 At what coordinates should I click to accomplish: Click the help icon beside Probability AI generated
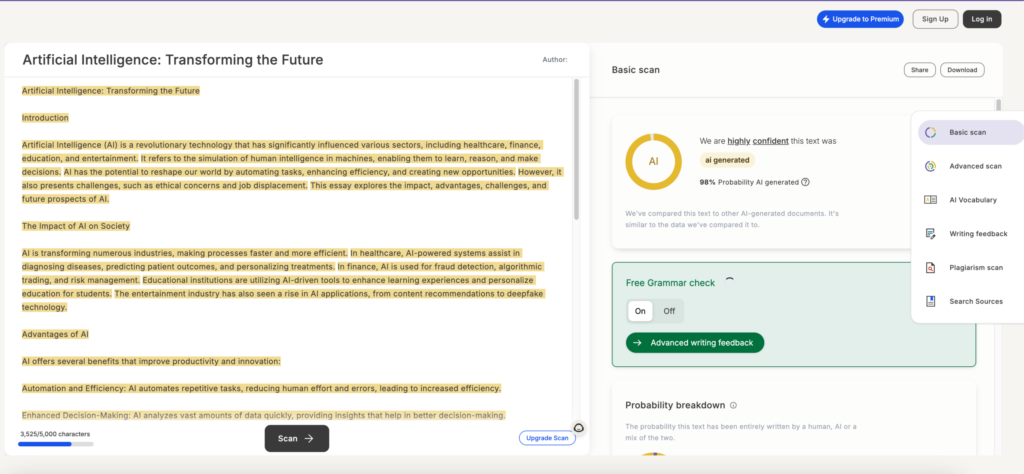point(805,182)
